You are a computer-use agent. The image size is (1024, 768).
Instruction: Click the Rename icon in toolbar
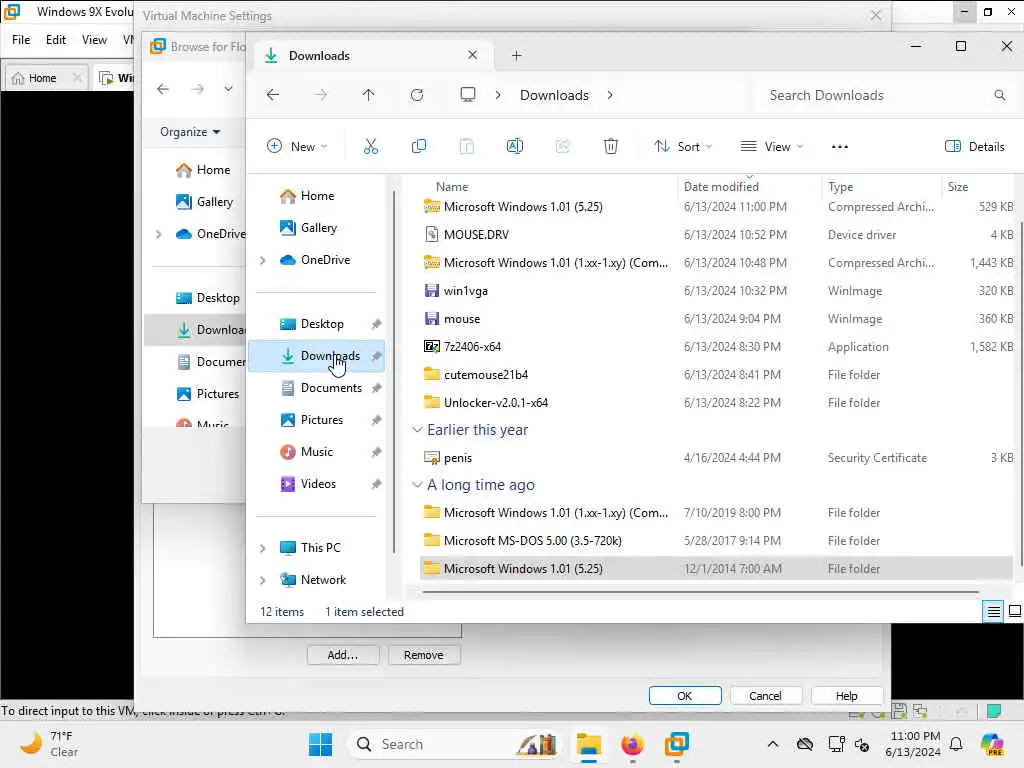(515, 146)
